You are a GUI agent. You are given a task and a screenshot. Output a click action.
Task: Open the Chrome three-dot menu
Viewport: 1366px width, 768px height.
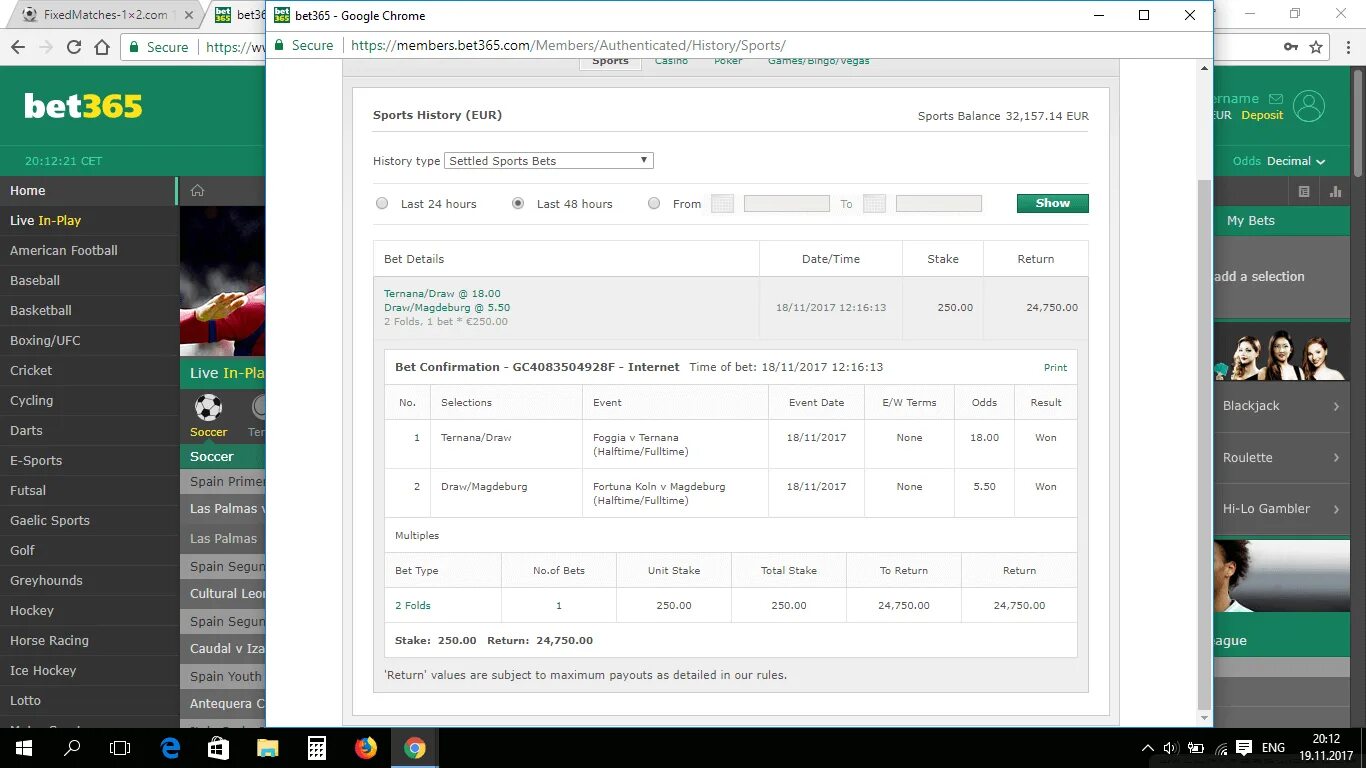(1346, 47)
